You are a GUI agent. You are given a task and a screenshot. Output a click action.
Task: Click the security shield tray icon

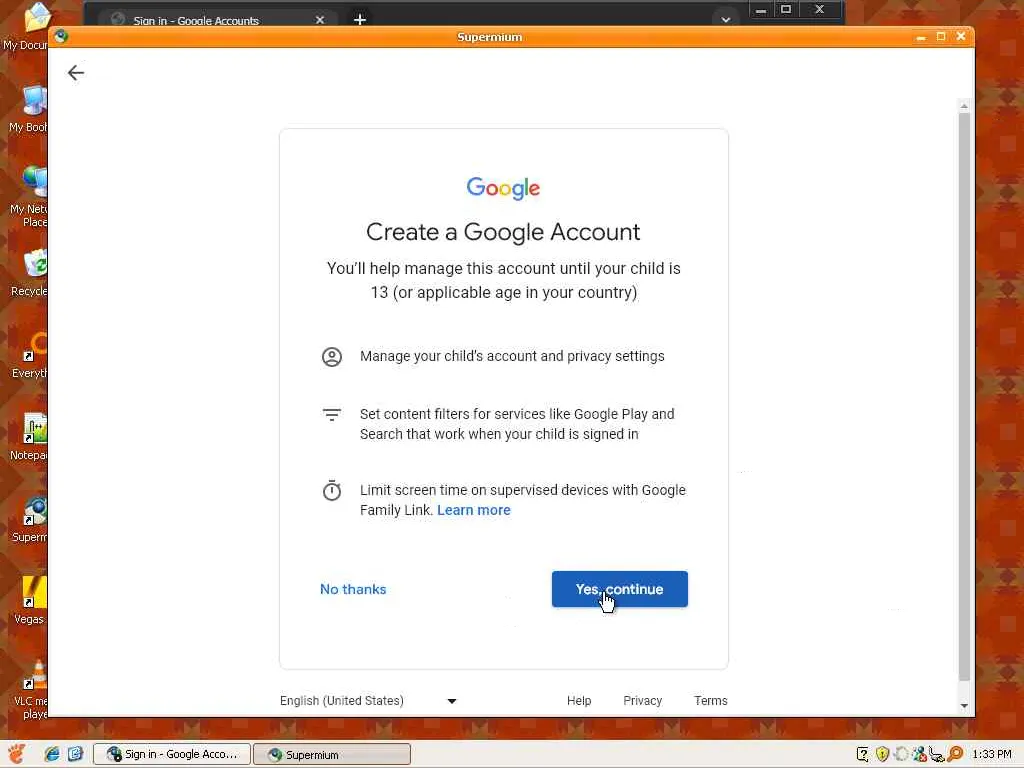coord(882,754)
